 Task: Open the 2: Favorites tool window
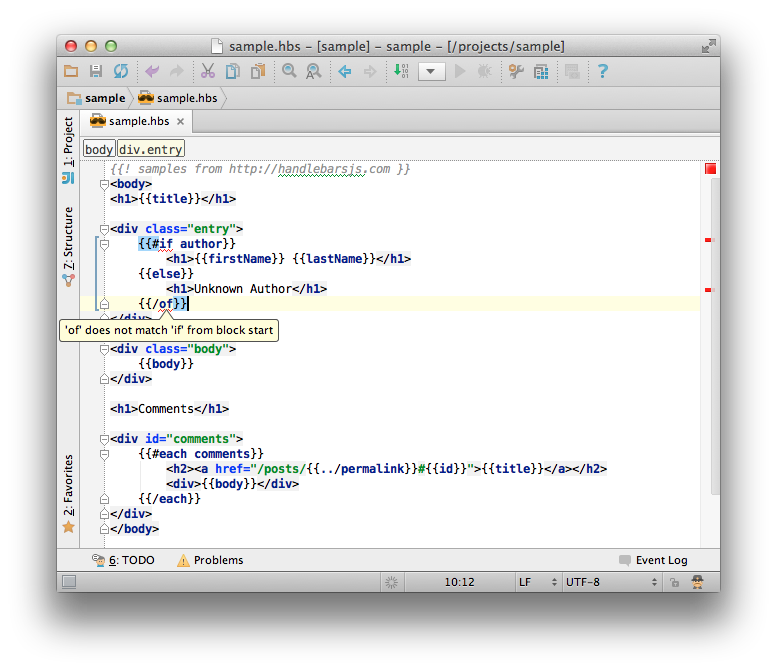68,493
